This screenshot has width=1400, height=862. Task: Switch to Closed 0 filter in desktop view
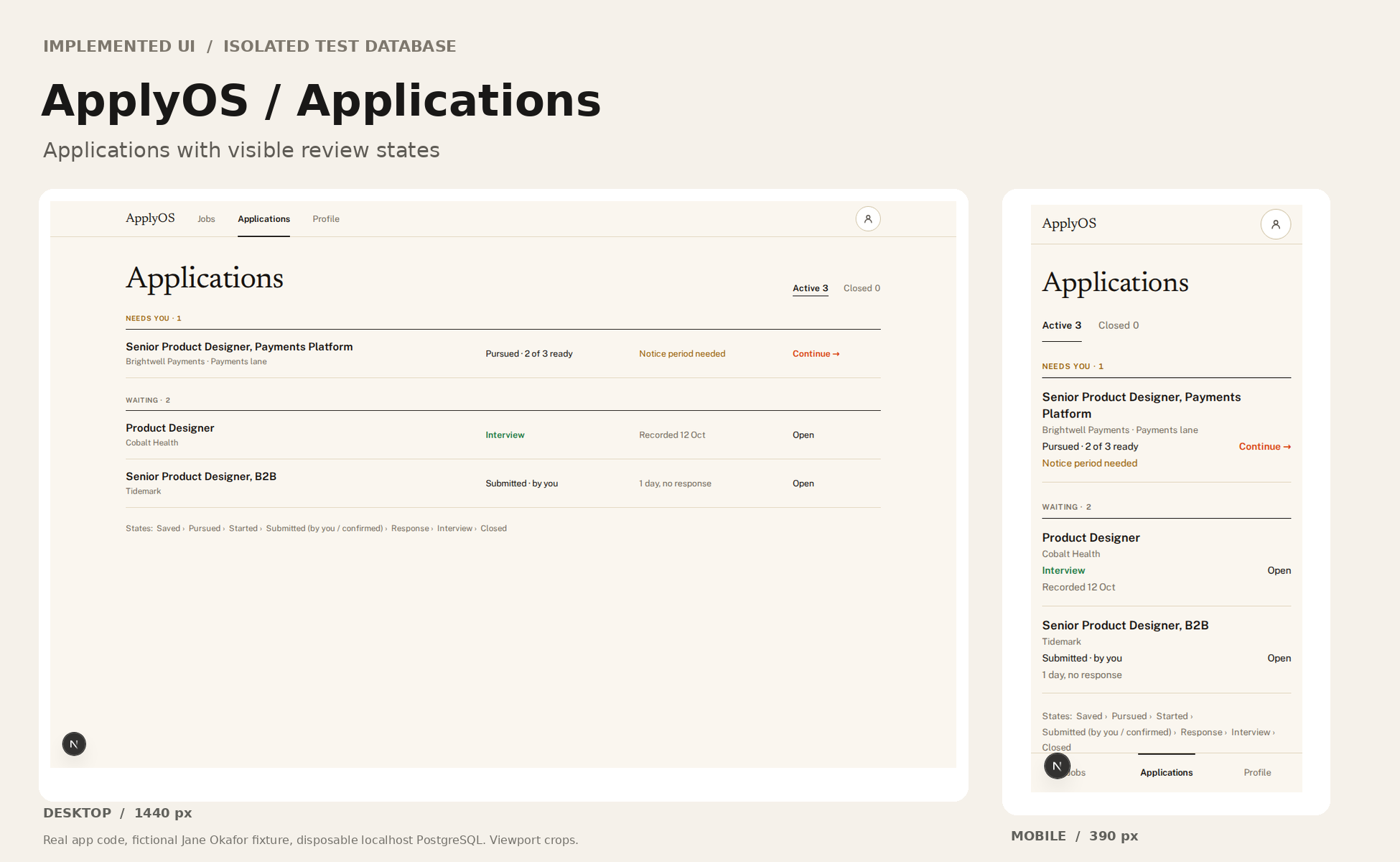tap(862, 288)
